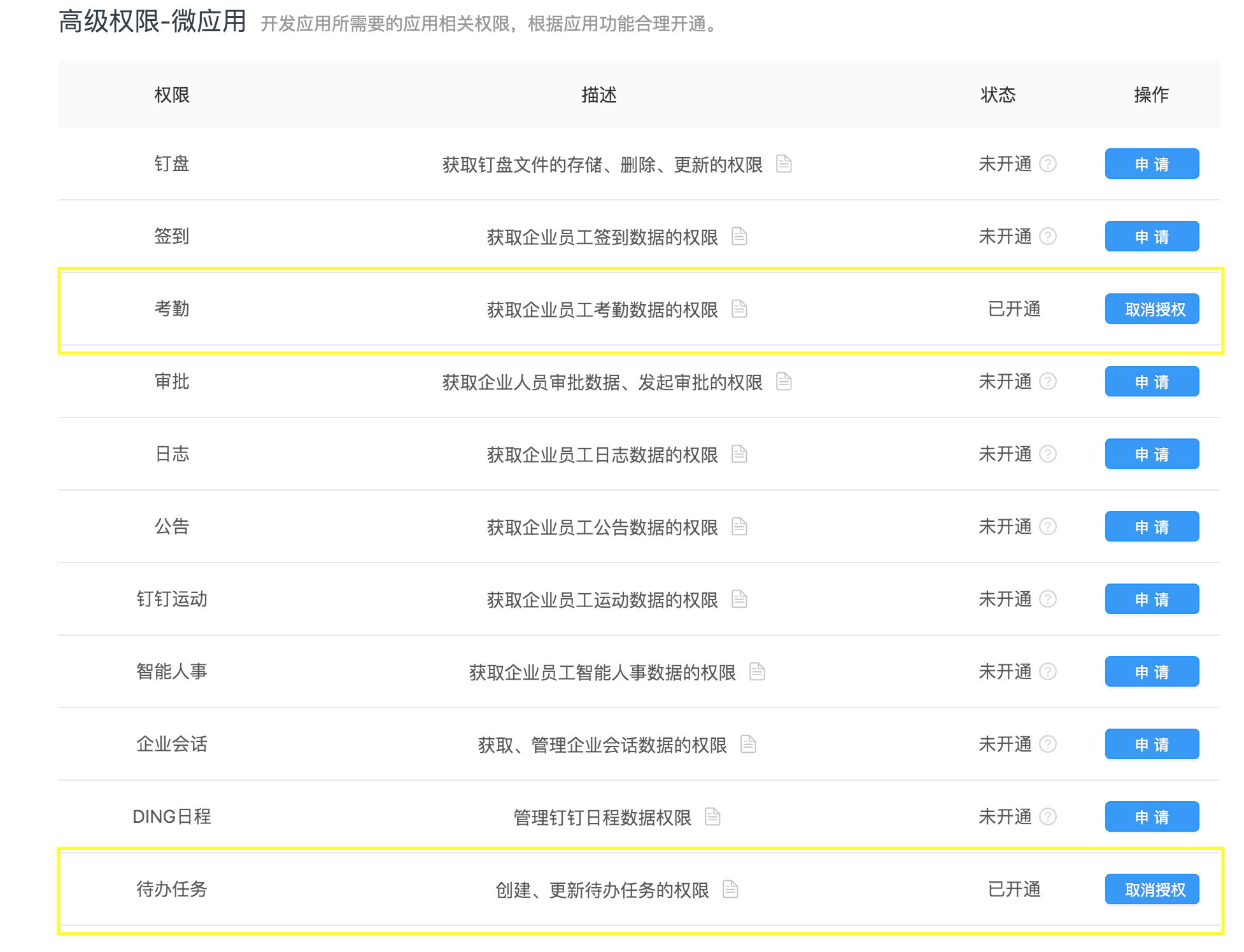Click the 操作 column header
The image size is (1244, 952).
point(1152,95)
